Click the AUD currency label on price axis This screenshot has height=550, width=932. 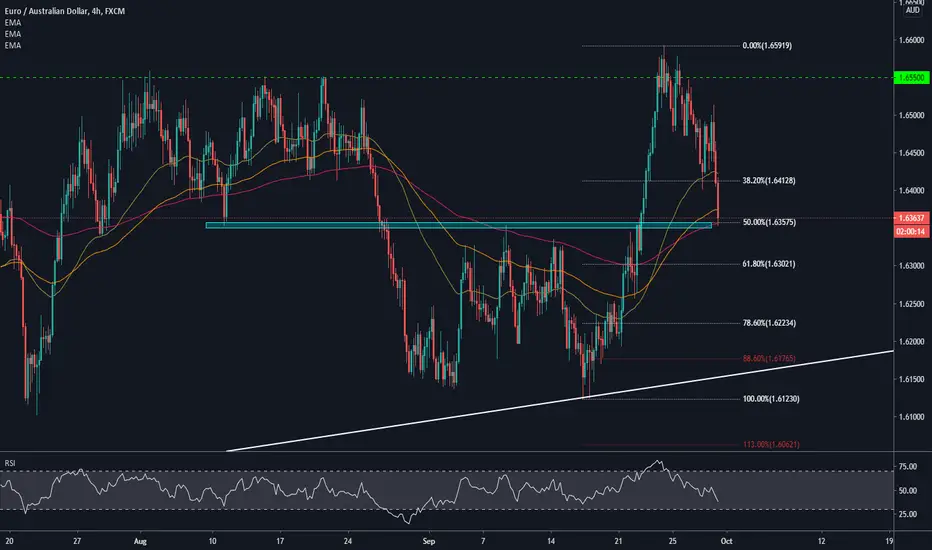point(912,10)
